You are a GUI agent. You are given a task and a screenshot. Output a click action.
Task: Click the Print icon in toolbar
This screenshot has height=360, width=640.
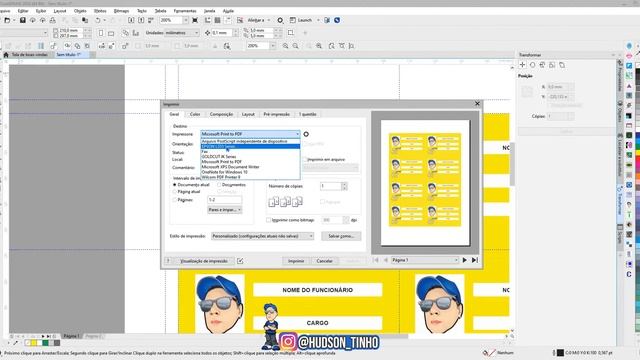coord(53,20)
